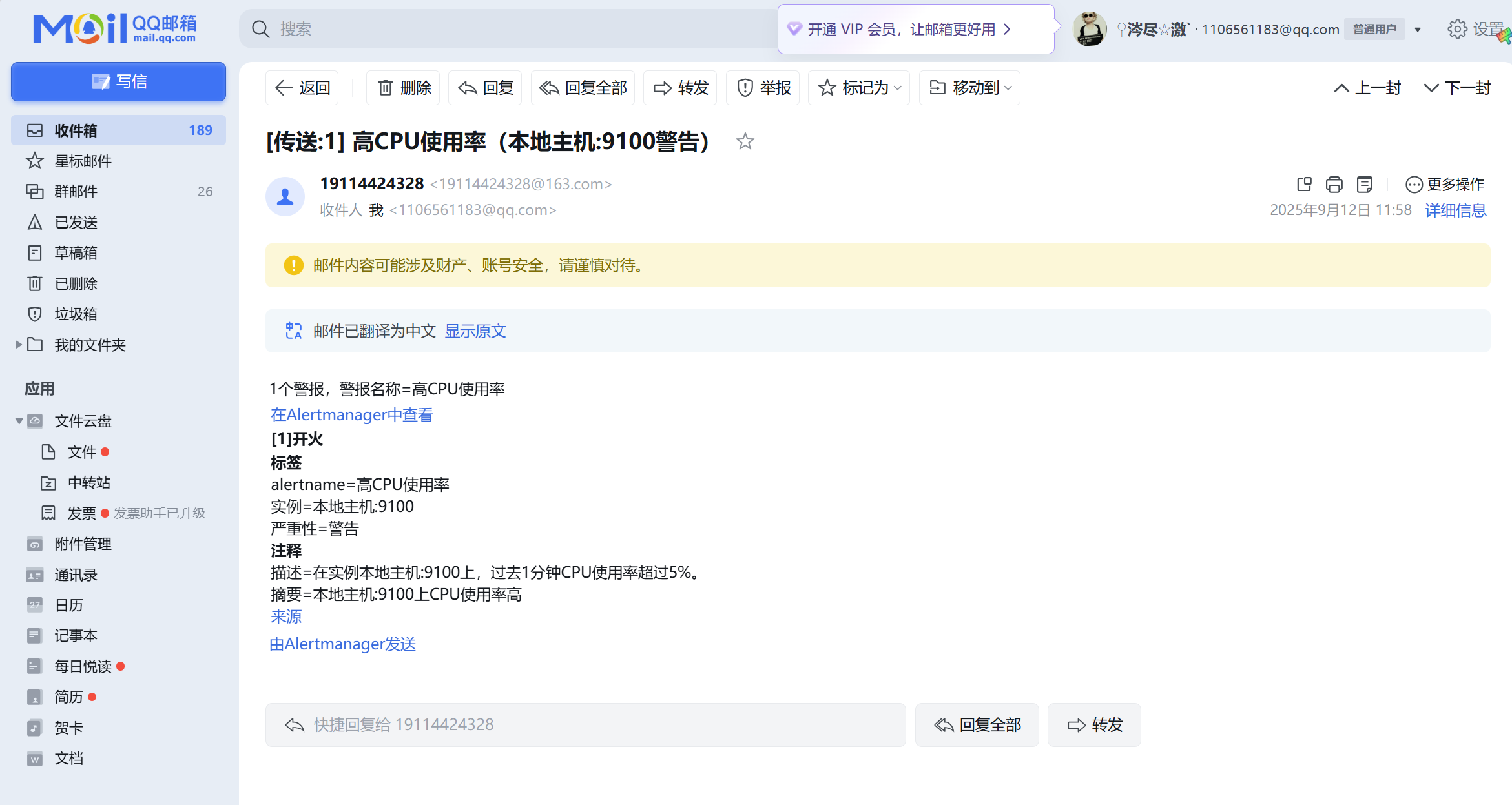Open 已发送 sent folder
Viewport: 1512px width, 805px height.
click(118, 222)
